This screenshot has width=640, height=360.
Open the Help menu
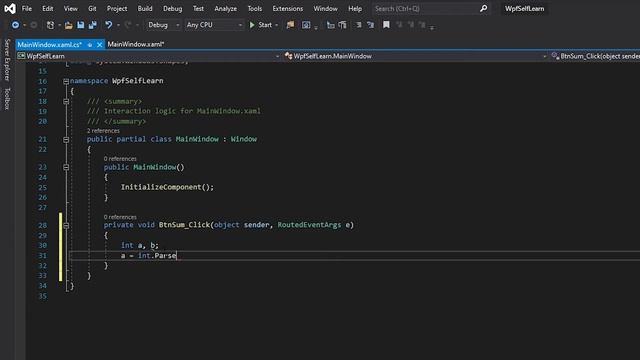(355, 9)
